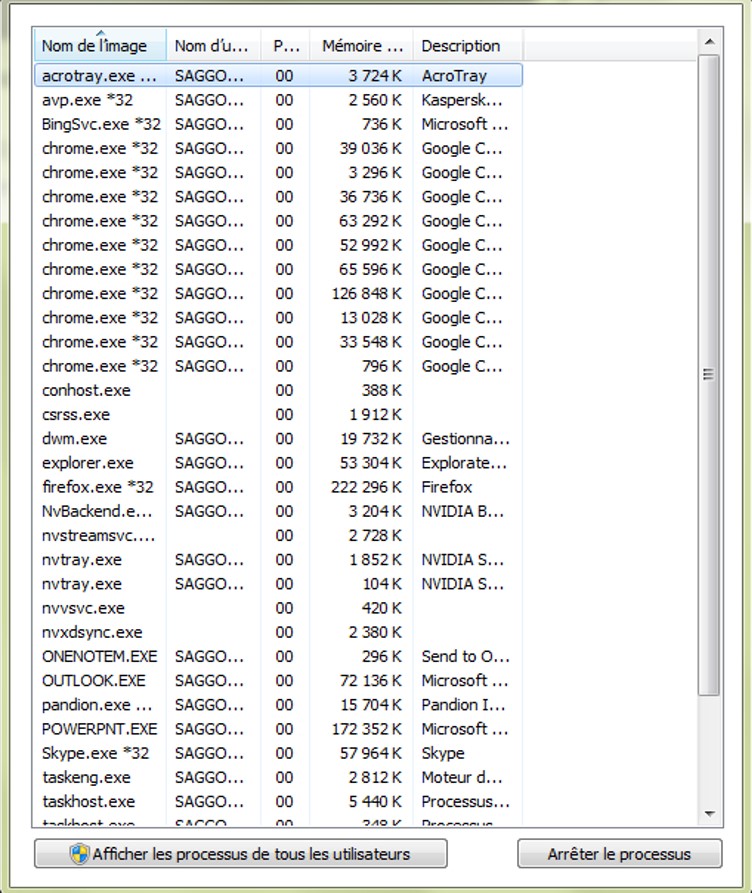This screenshot has height=893, width=752.
Task: Select the explorer.exe process
Action: pyautogui.click(x=279, y=463)
